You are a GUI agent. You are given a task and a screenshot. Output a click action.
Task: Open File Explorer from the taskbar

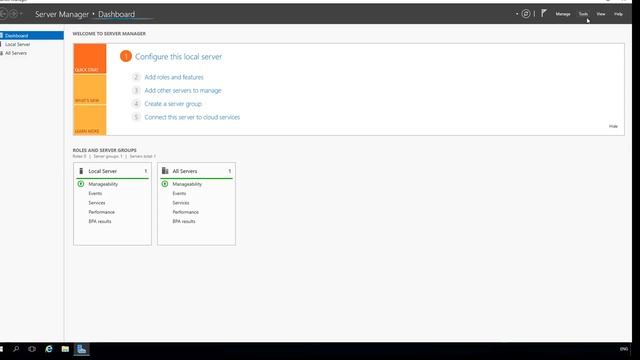coord(65,349)
